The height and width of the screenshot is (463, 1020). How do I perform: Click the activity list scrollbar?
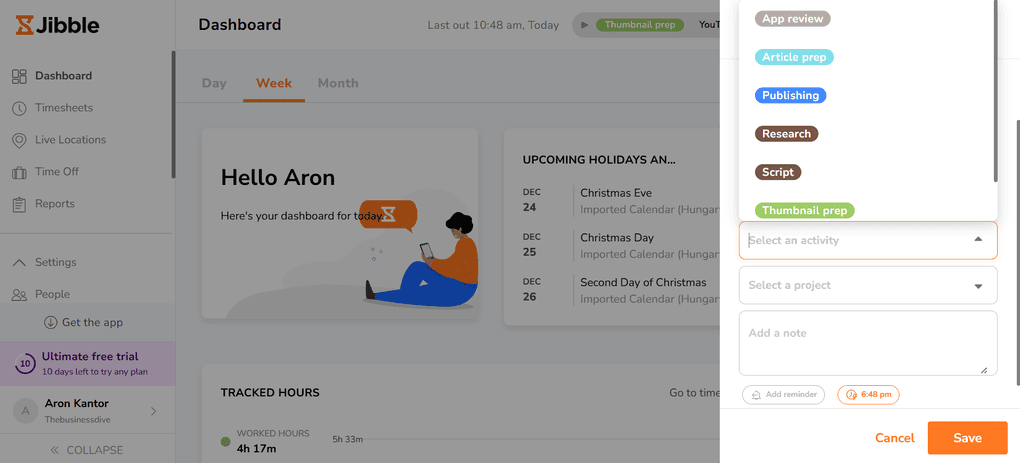[x=995, y=91]
